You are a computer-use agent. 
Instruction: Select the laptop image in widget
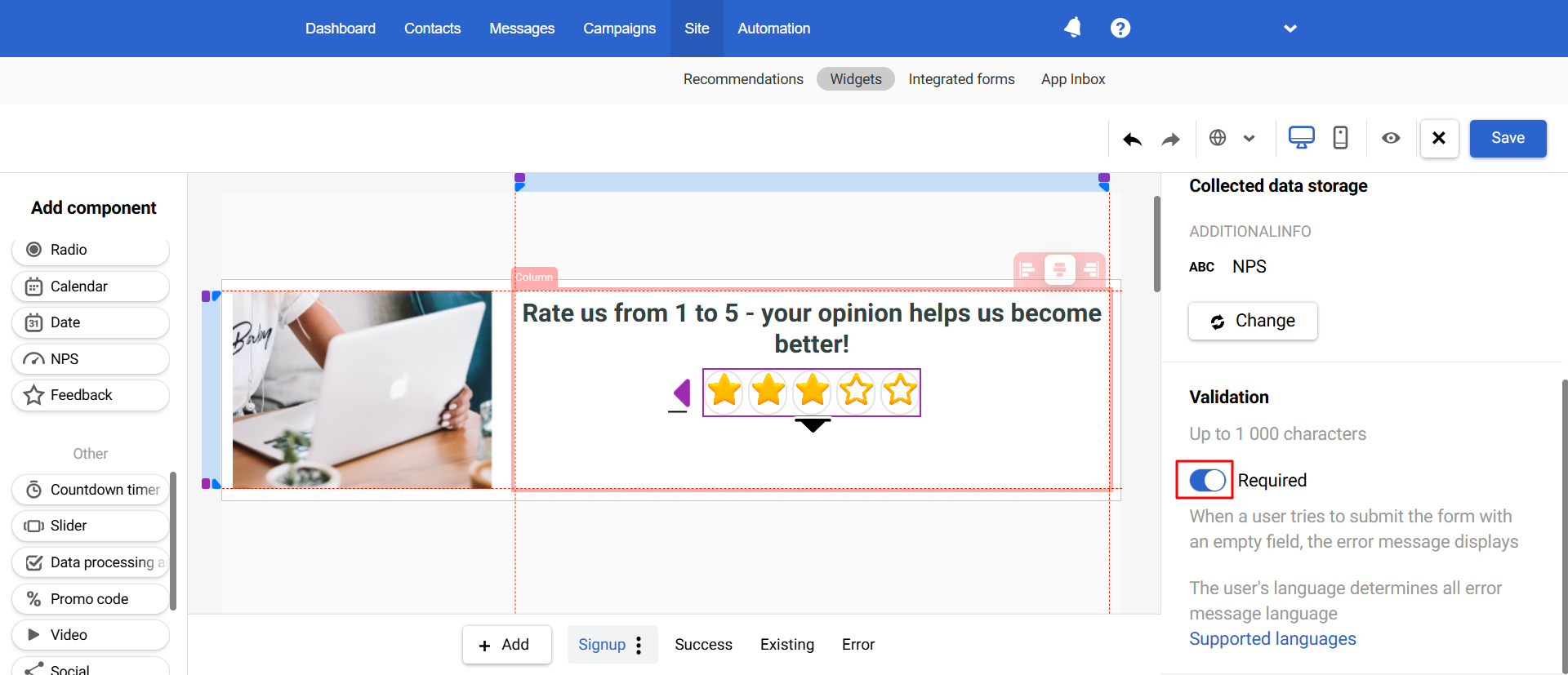[362, 390]
